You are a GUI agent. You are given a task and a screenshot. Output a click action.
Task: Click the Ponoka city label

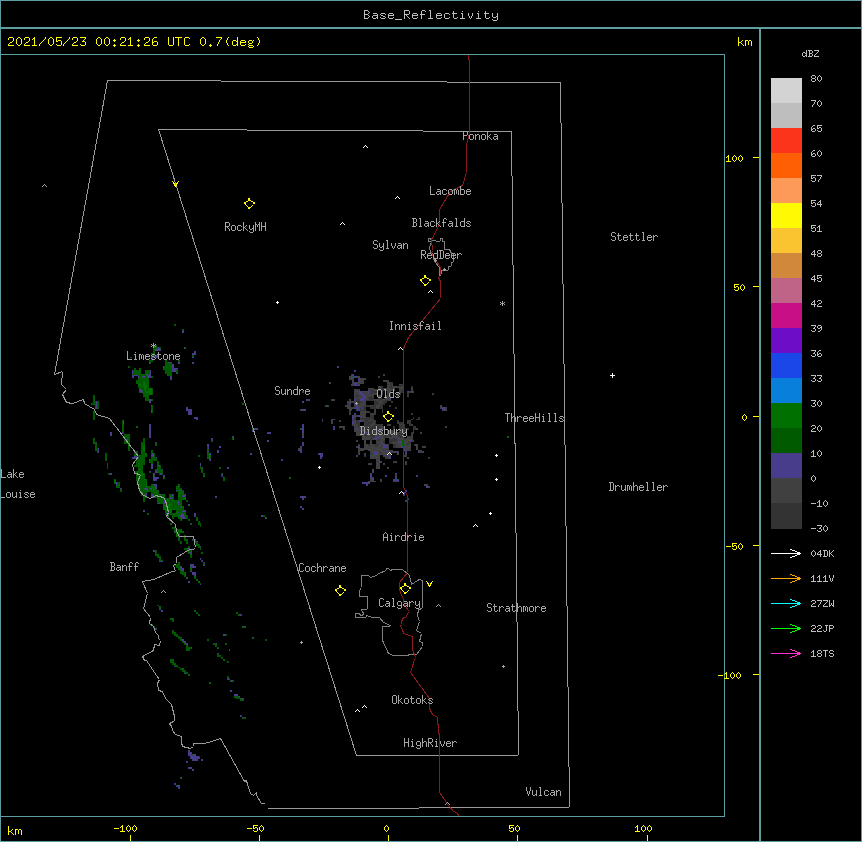tap(480, 136)
